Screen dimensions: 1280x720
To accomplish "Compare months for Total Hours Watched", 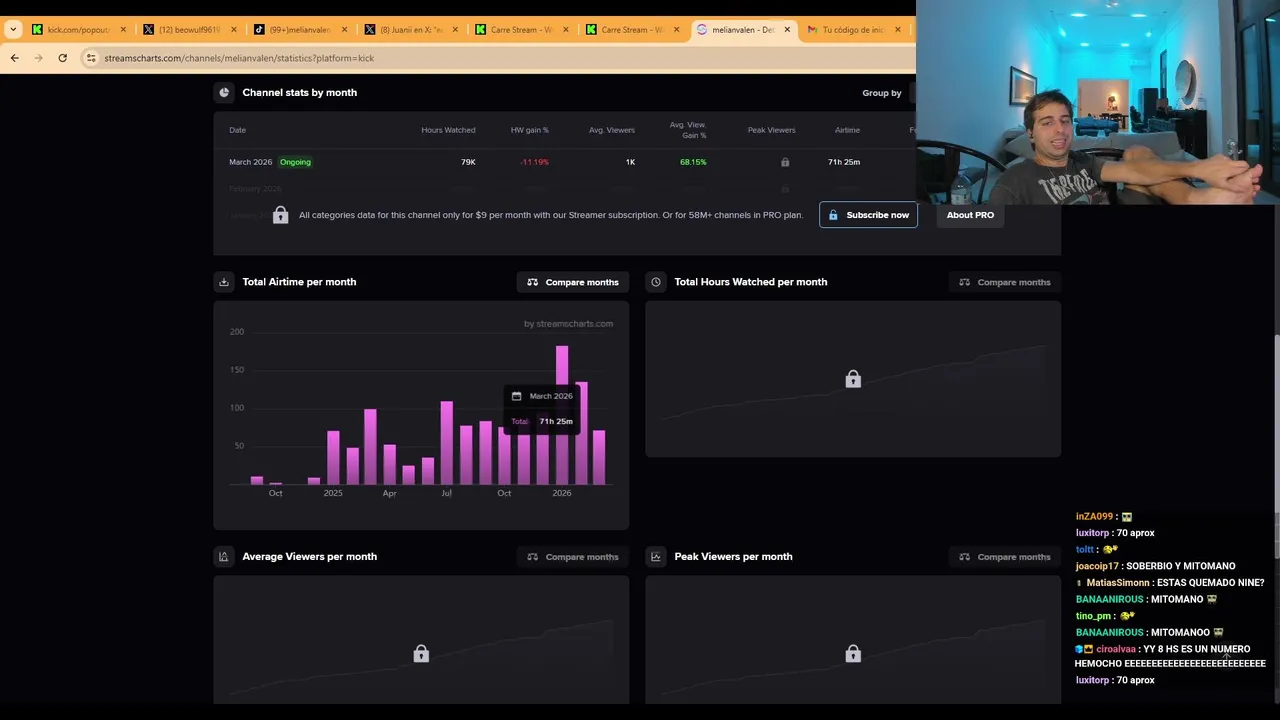I will point(1005,282).
